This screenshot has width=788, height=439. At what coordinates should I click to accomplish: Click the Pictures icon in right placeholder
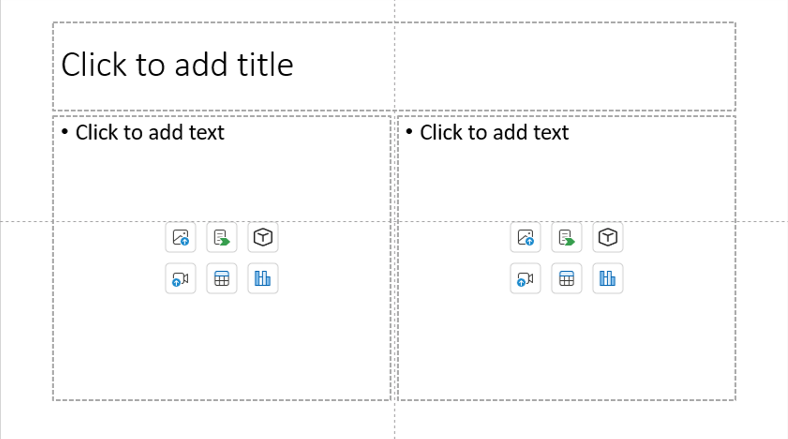(x=525, y=237)
